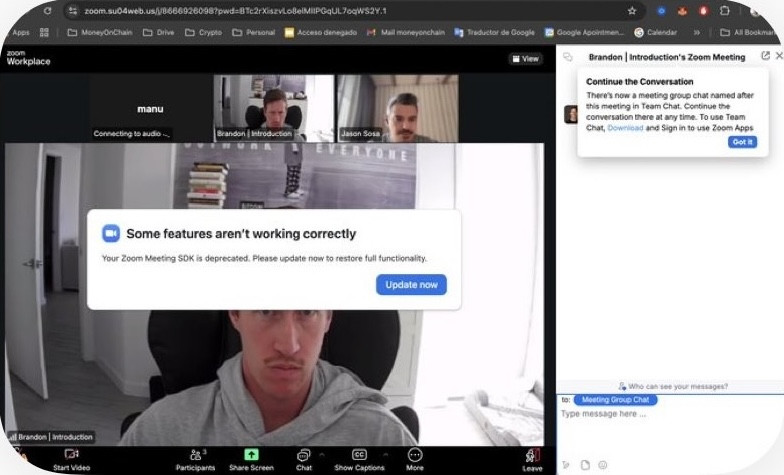Bookmark this page with the star icon

632,10
